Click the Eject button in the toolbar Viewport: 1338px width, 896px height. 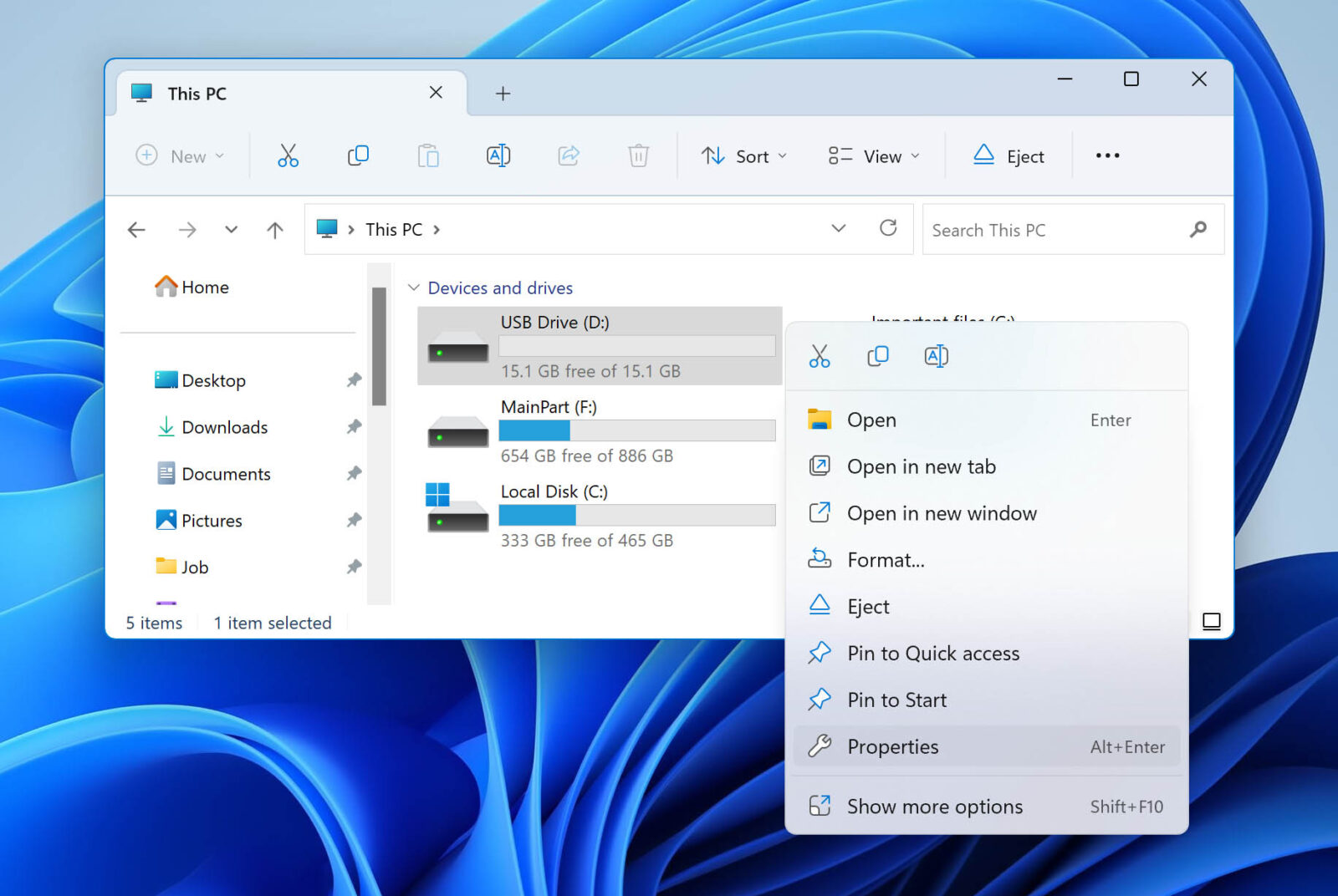pyautogui.click(x=1009, y=155)
